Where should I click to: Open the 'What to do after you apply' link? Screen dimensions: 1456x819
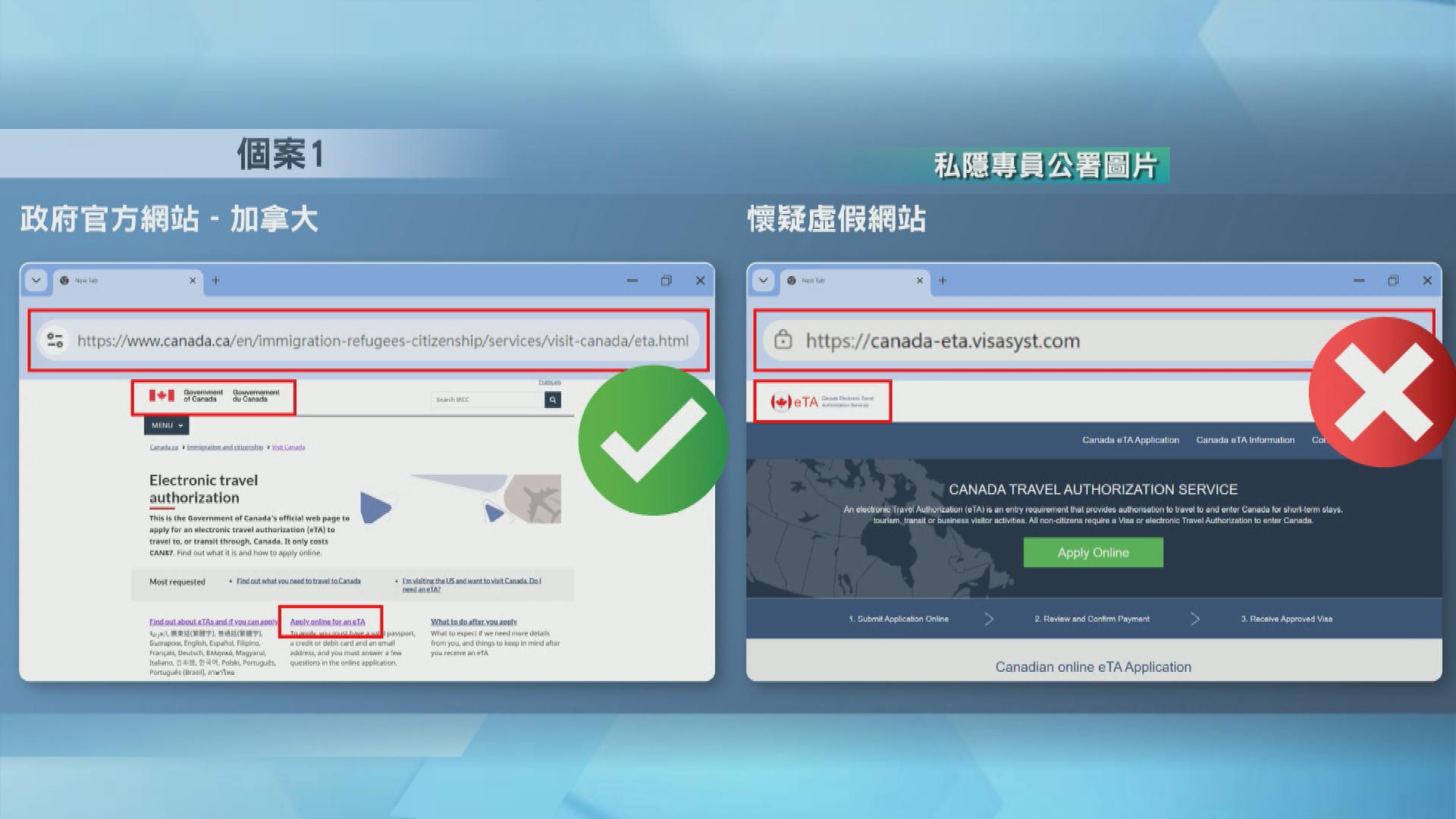coord(474,622)
